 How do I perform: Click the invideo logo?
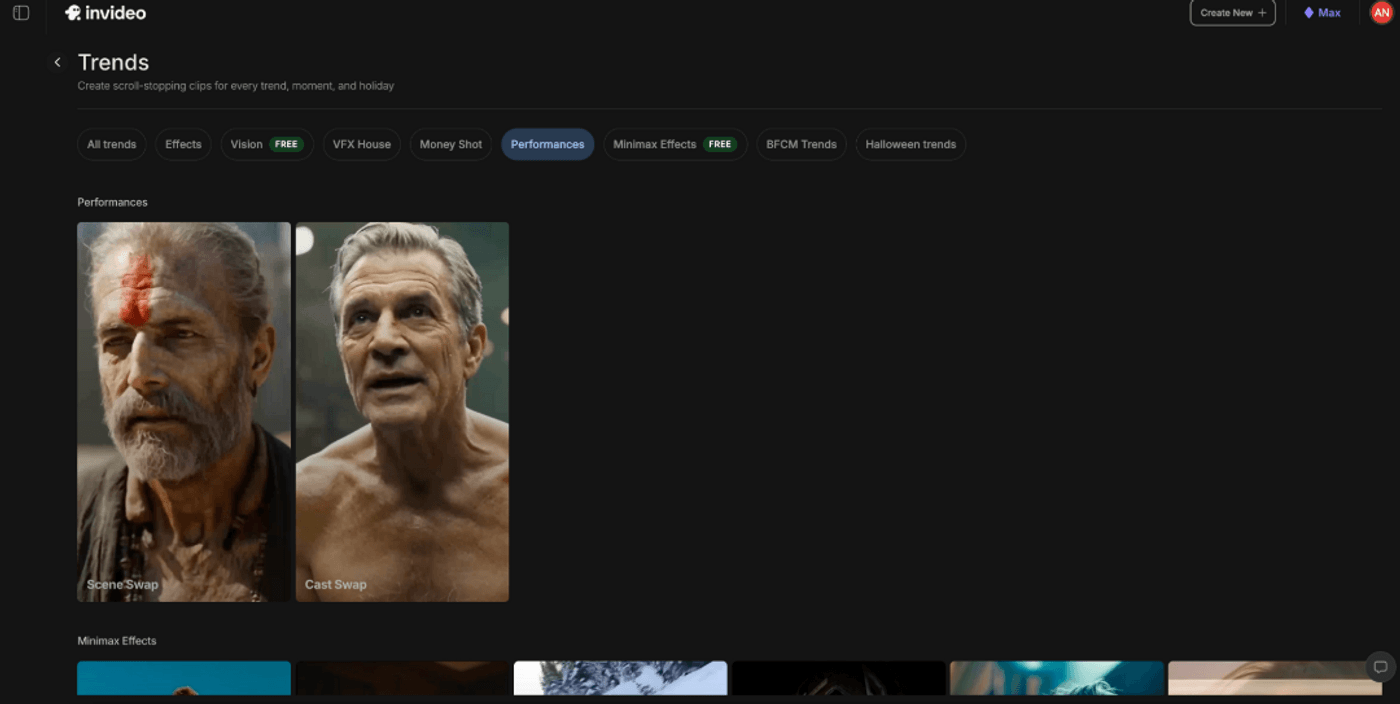click(106, 13)
